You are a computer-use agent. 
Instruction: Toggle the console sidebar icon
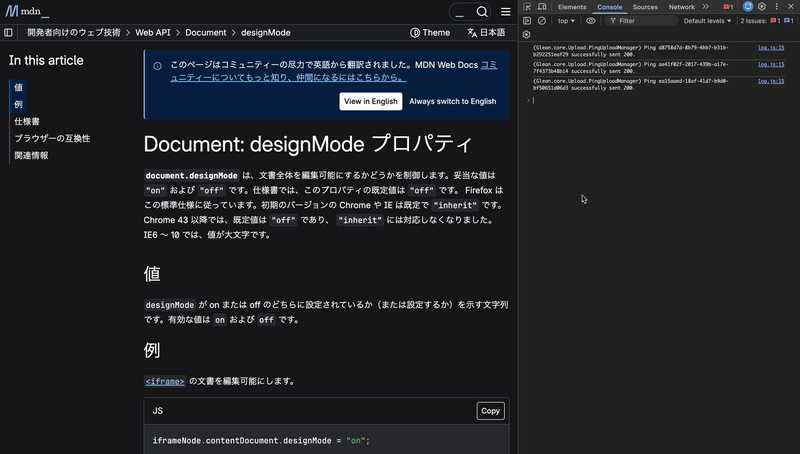[x=527, y=21]
